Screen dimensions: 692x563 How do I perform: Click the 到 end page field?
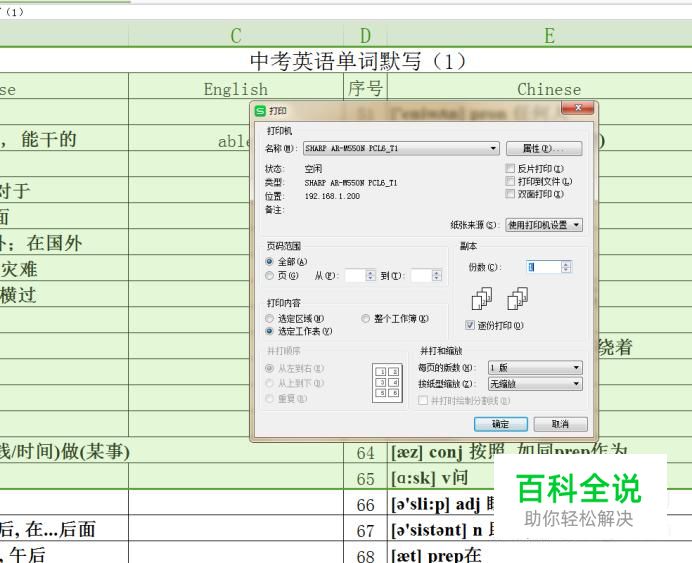tap(421, 275)
